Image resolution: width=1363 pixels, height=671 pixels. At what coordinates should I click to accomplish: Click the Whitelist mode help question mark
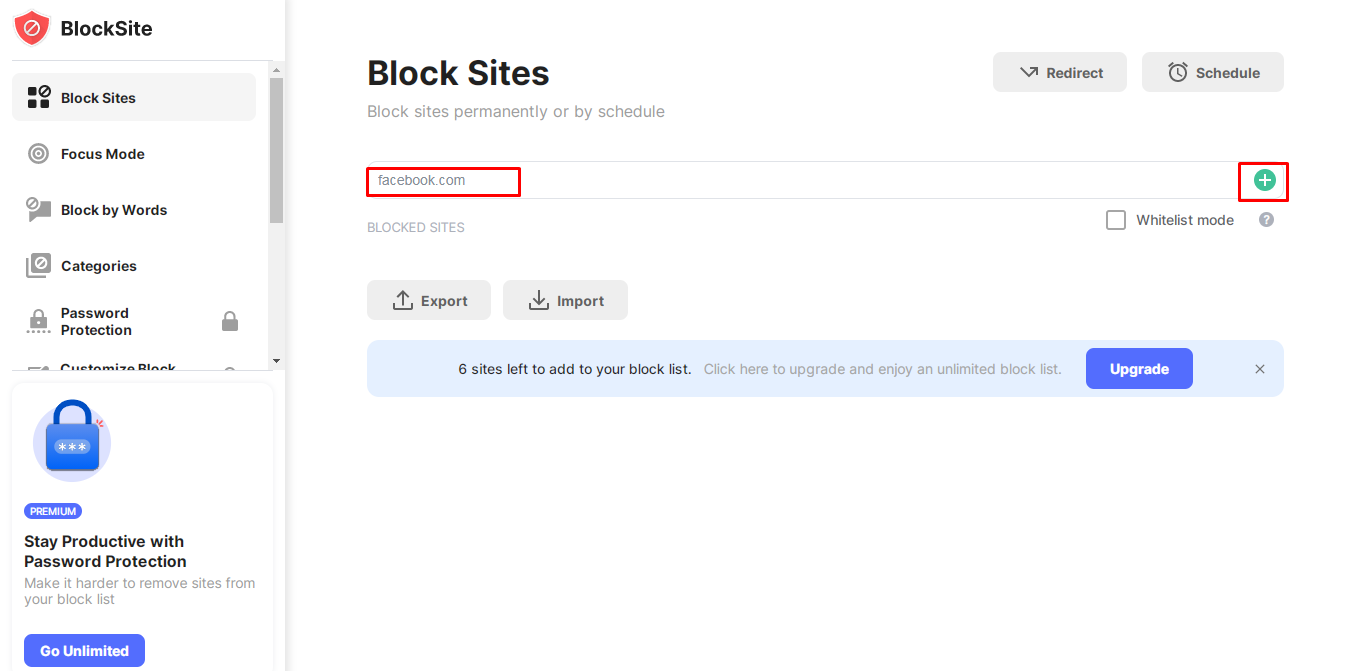point(1266,220)
